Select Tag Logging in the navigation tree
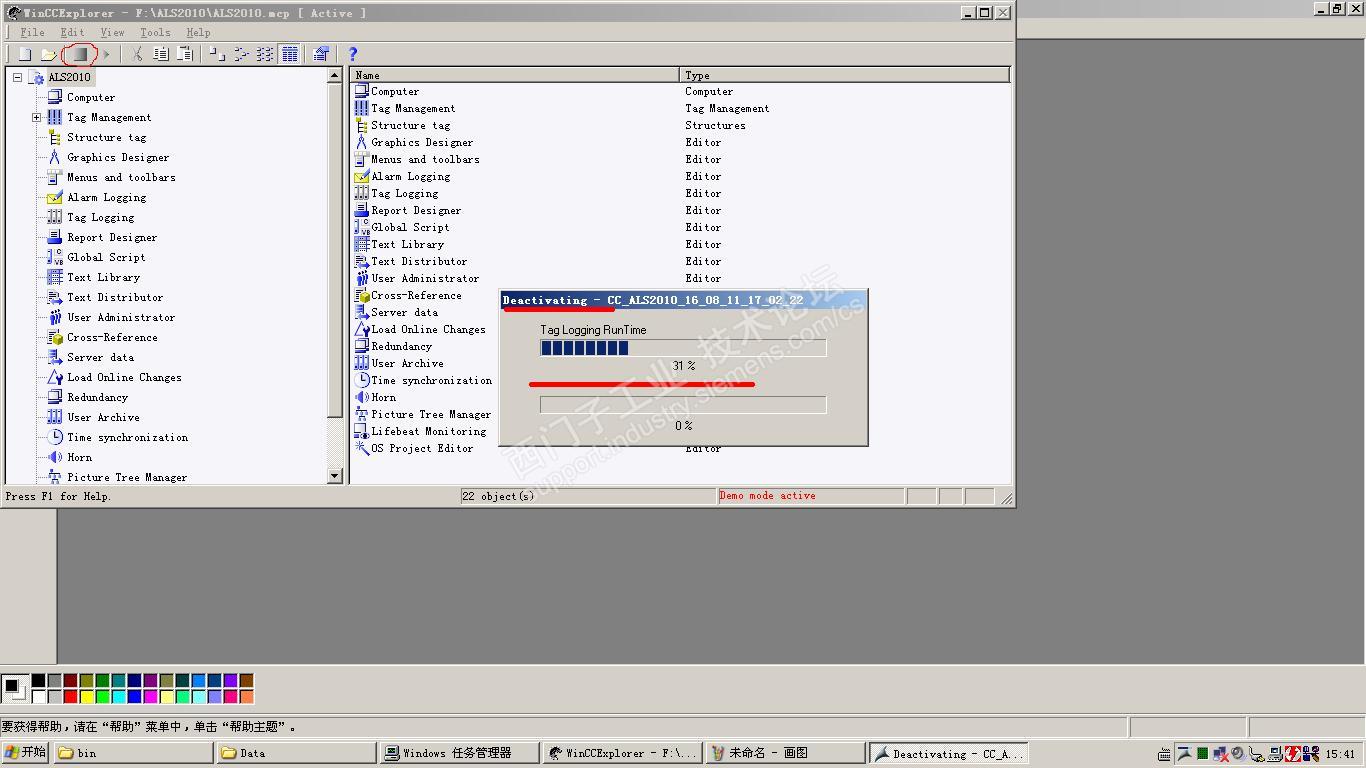 pyautogui.click(x=100, y=217)
